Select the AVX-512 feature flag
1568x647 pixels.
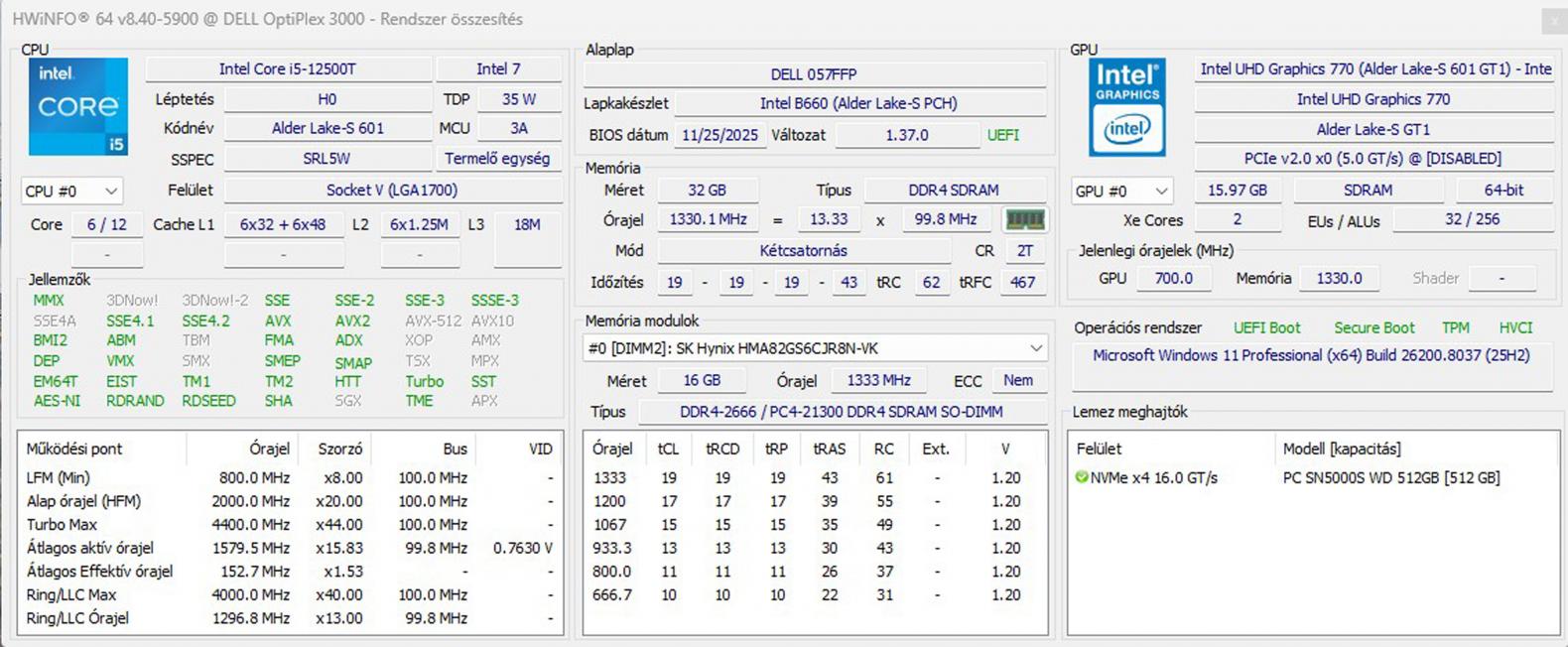(x=433, y=321)
